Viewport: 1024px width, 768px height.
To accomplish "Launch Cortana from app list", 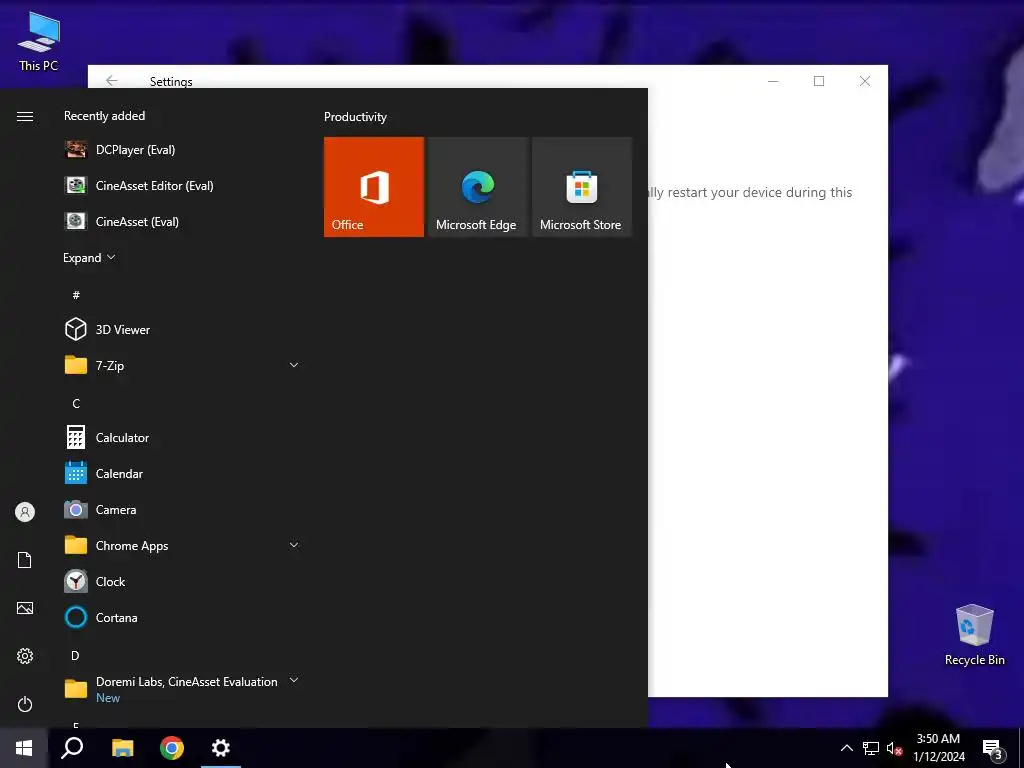I will 182,617.
